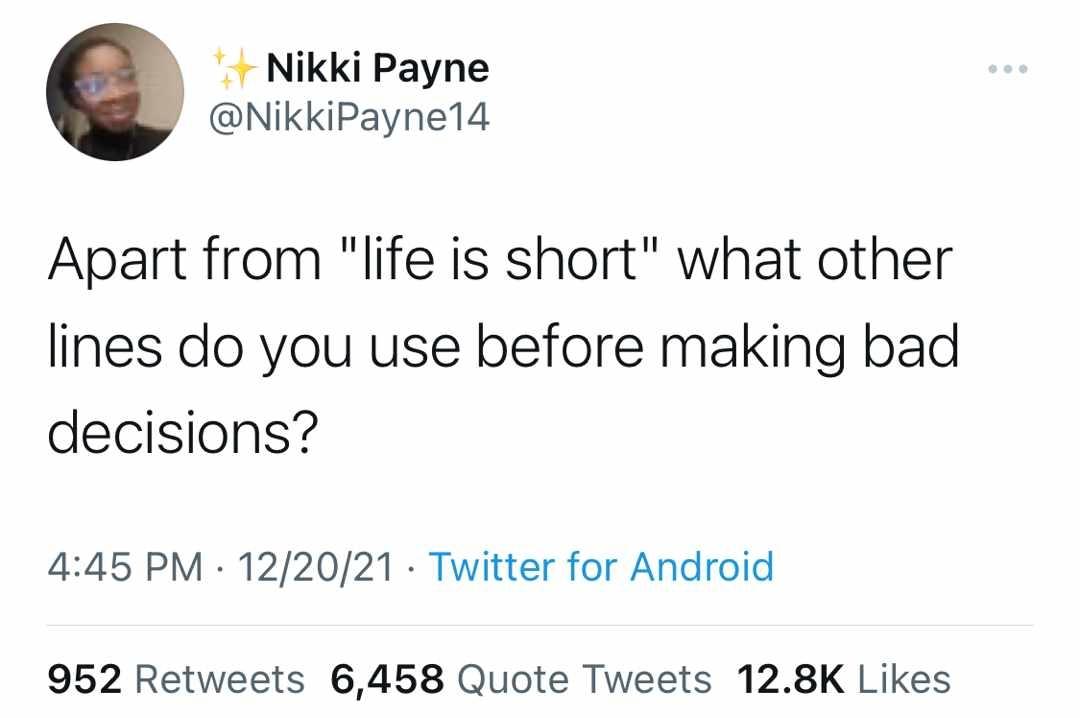The height and width of the screenshot is (718, 1080).
Task: View the 952 Retweets list
Action: click(176, 679)
